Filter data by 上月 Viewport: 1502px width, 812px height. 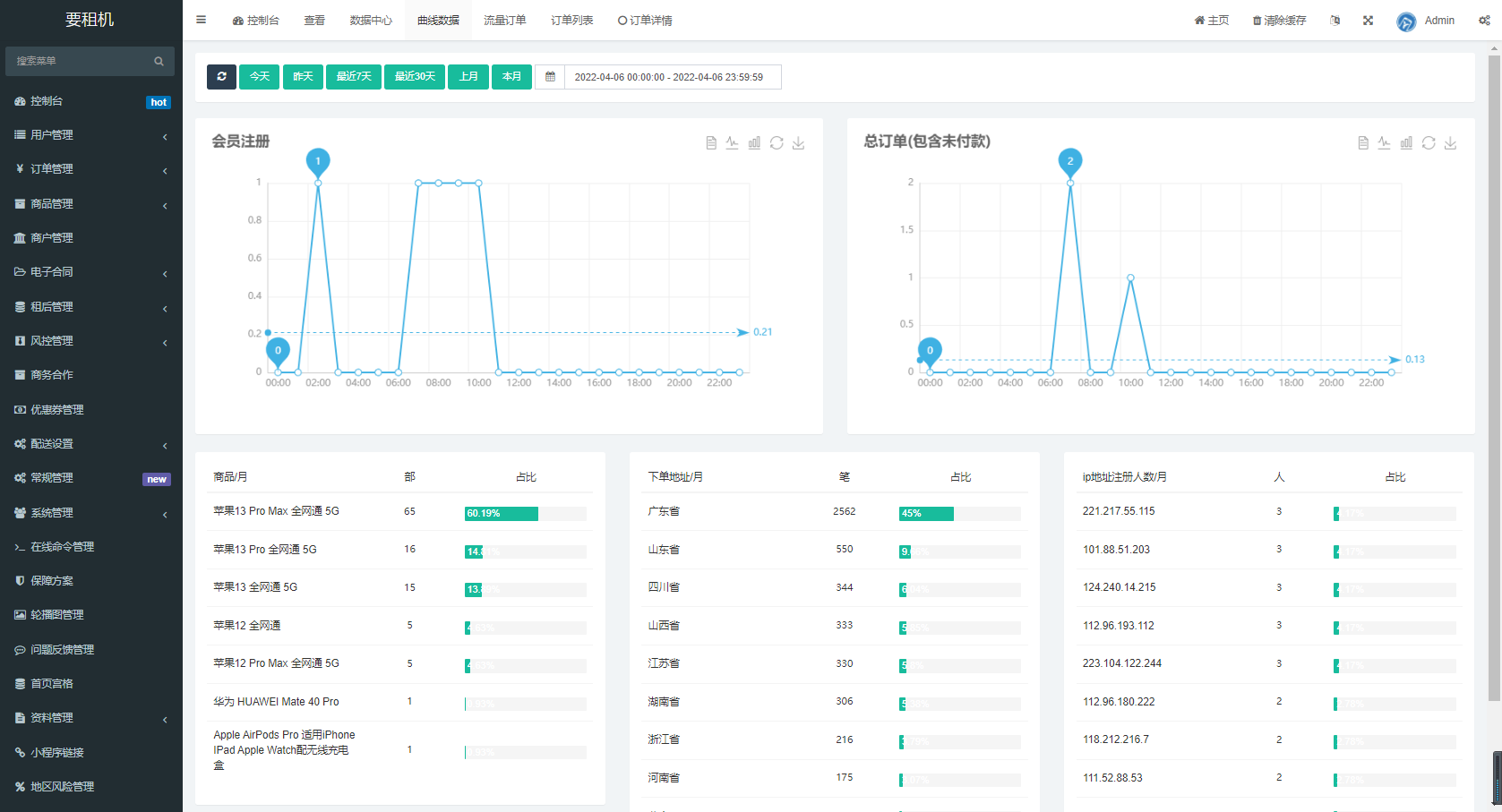coord(468,77)
